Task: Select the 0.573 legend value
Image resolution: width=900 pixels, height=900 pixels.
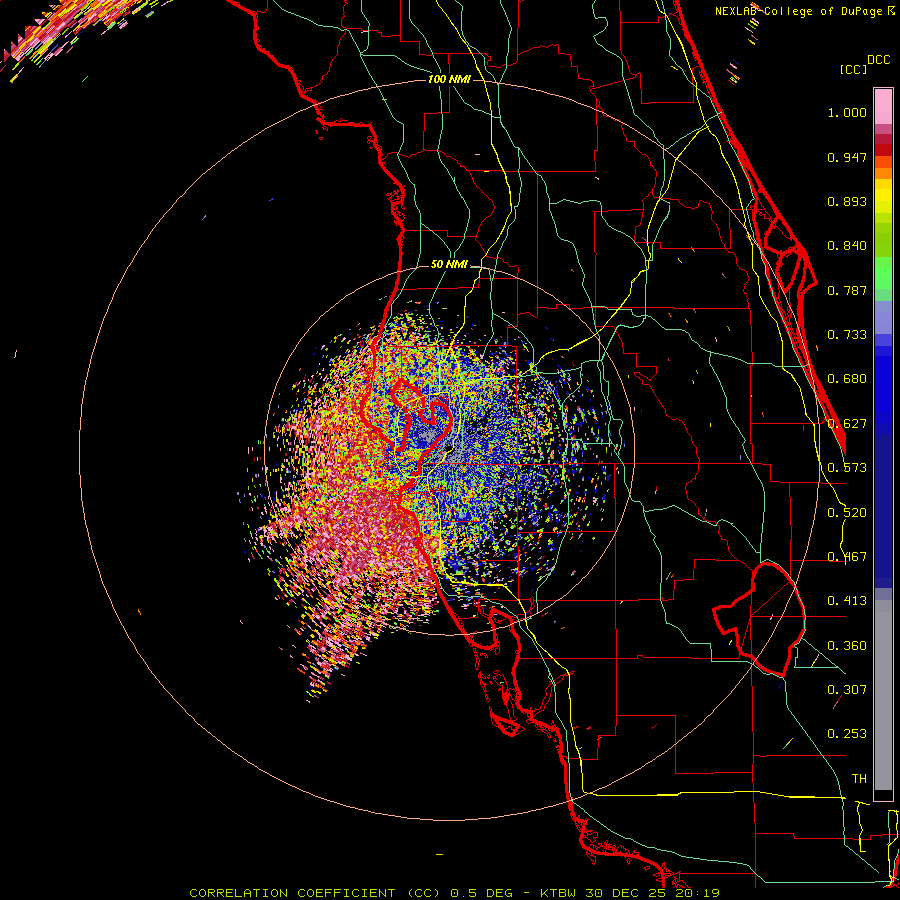Action: [x=847, y=468]
